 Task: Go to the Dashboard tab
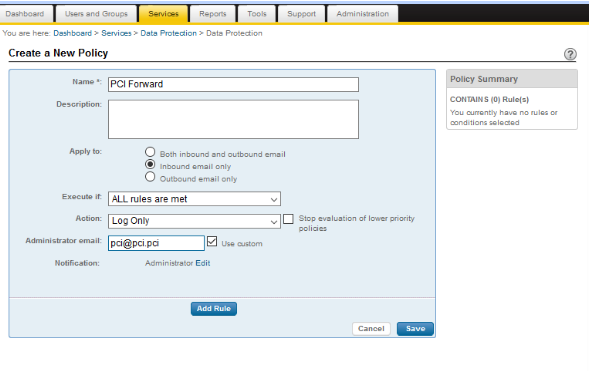coord(25,14)
